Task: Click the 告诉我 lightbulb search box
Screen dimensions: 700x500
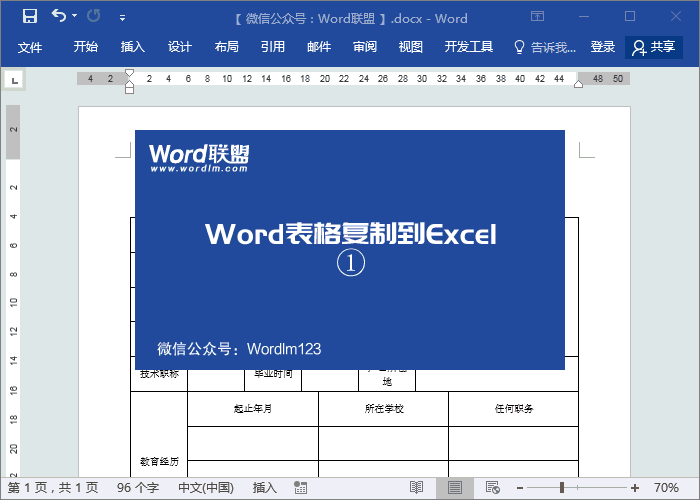Action: [x=545, y=47]
